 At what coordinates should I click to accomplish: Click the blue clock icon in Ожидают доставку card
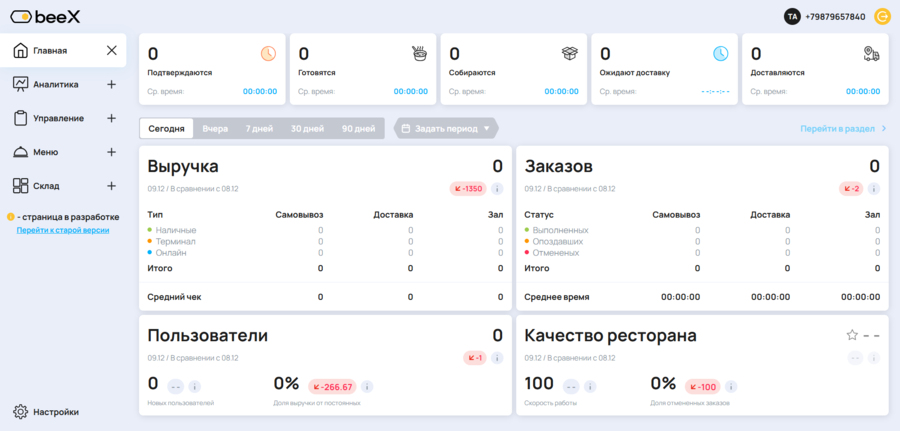tap(721, 53)
